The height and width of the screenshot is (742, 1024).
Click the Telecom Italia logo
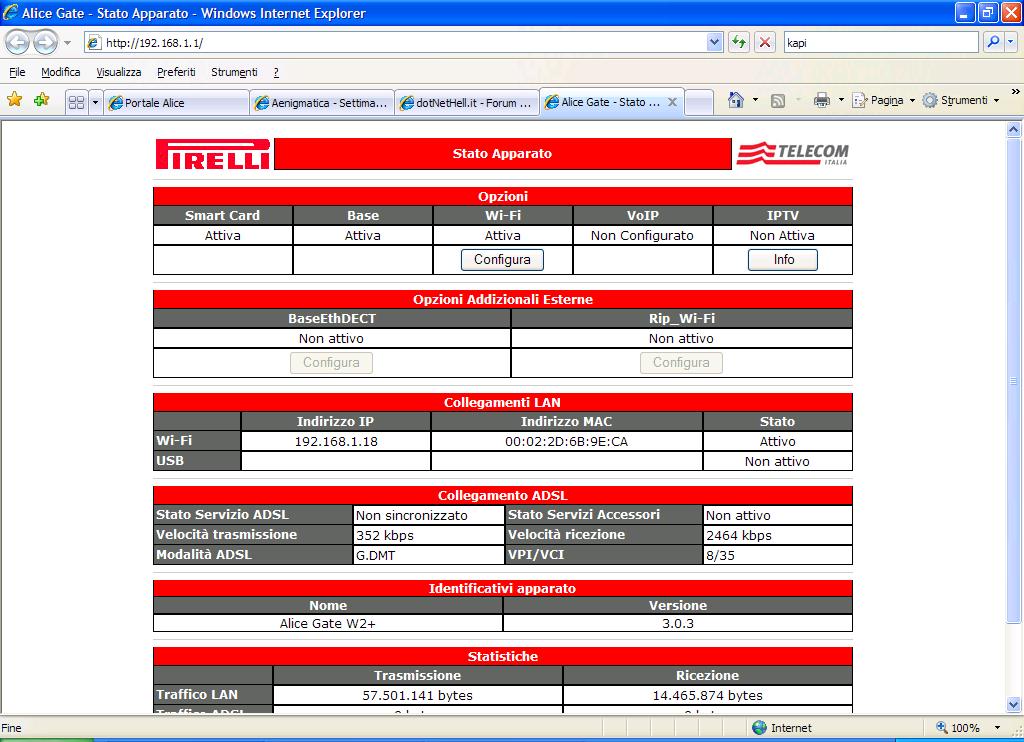[793, 154]
